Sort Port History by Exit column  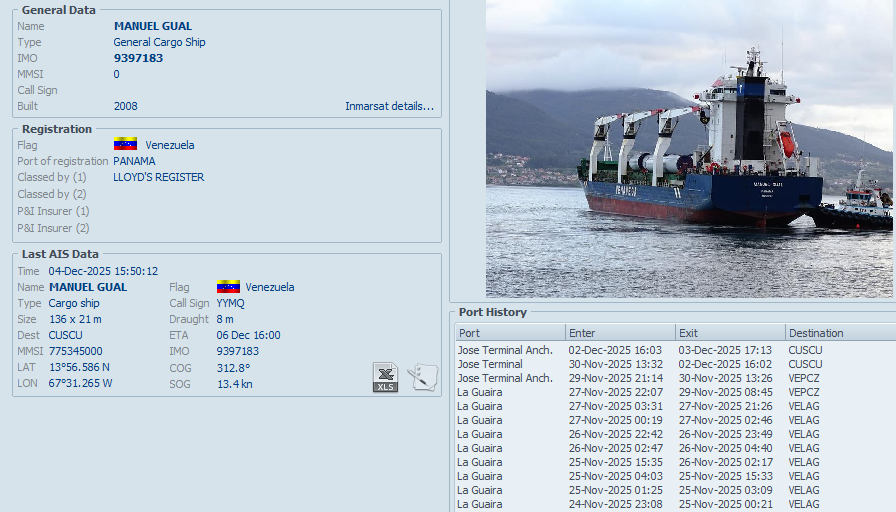730,333
